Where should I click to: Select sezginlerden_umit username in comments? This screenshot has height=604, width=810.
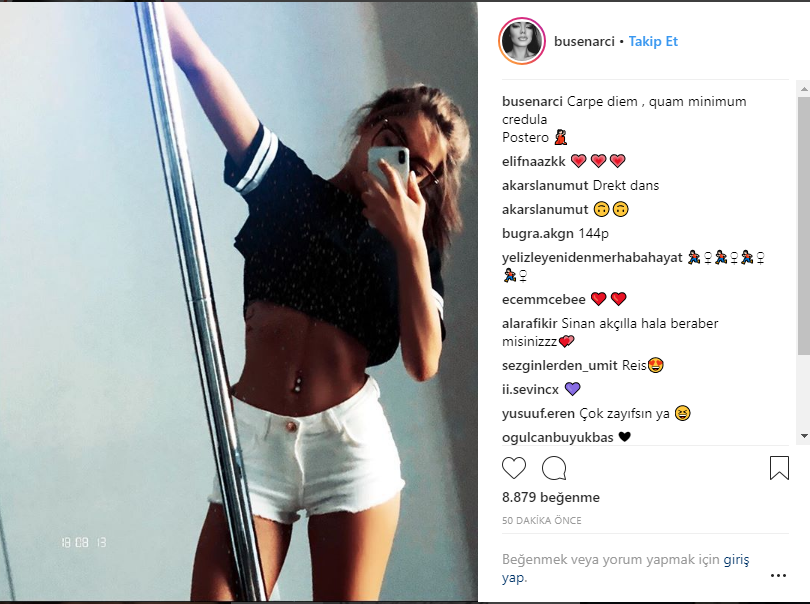point(560,365)
